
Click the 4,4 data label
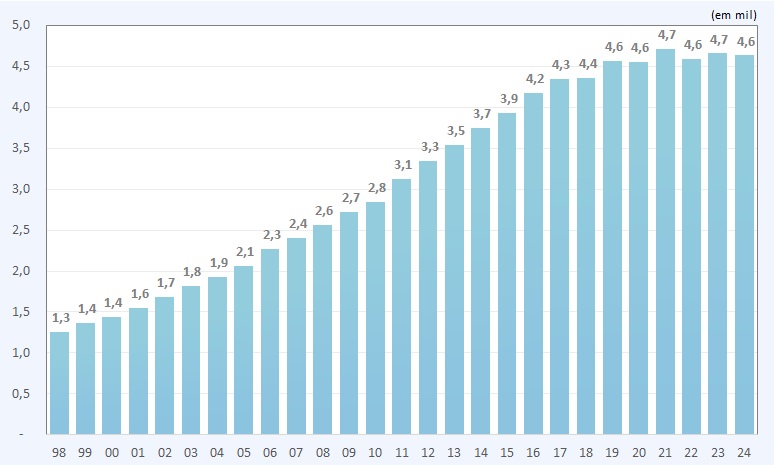click(x=588, y=64)
